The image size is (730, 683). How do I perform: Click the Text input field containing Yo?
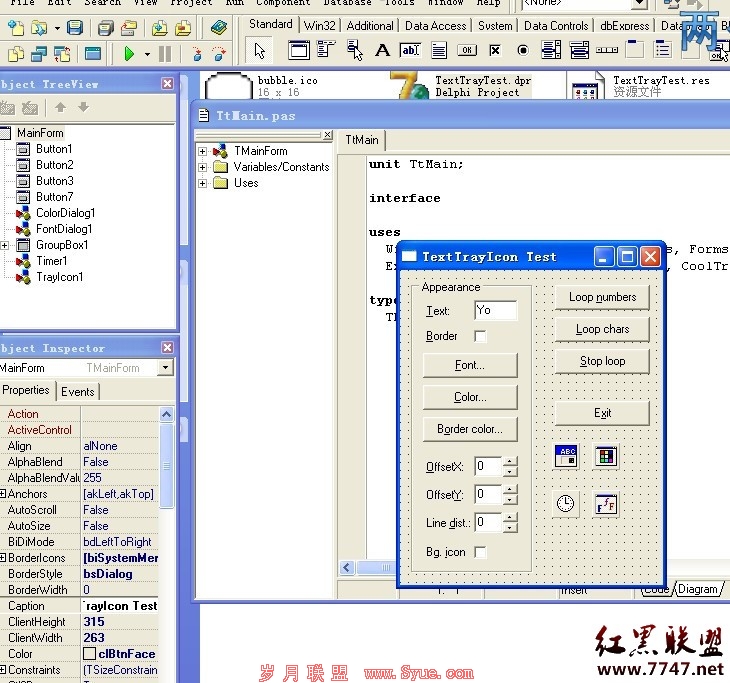point(496,310)
